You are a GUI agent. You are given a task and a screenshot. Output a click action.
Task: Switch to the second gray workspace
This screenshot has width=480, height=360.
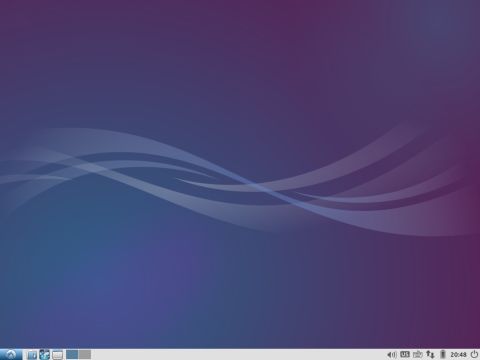coord(85,354)
